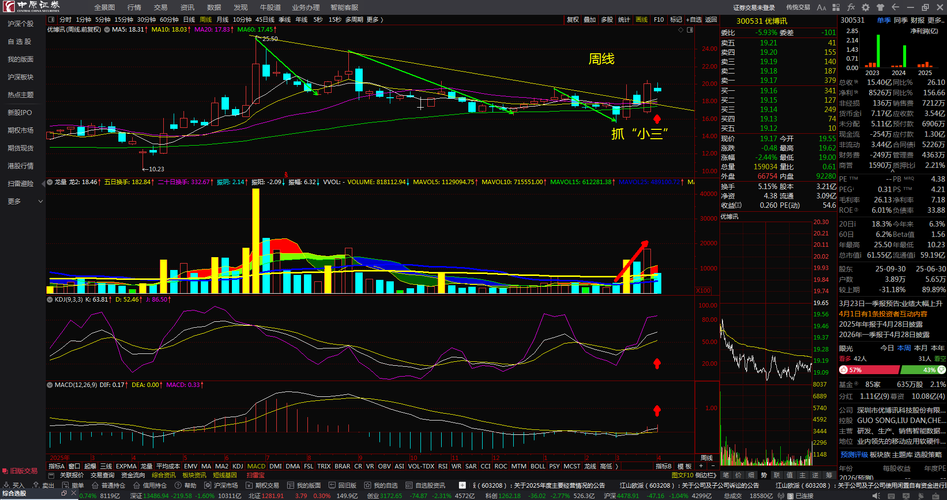The image size is (947, 500).
Task: Open 4月1日有1条投资者互动内容 news link
Action: coord(883,314)
